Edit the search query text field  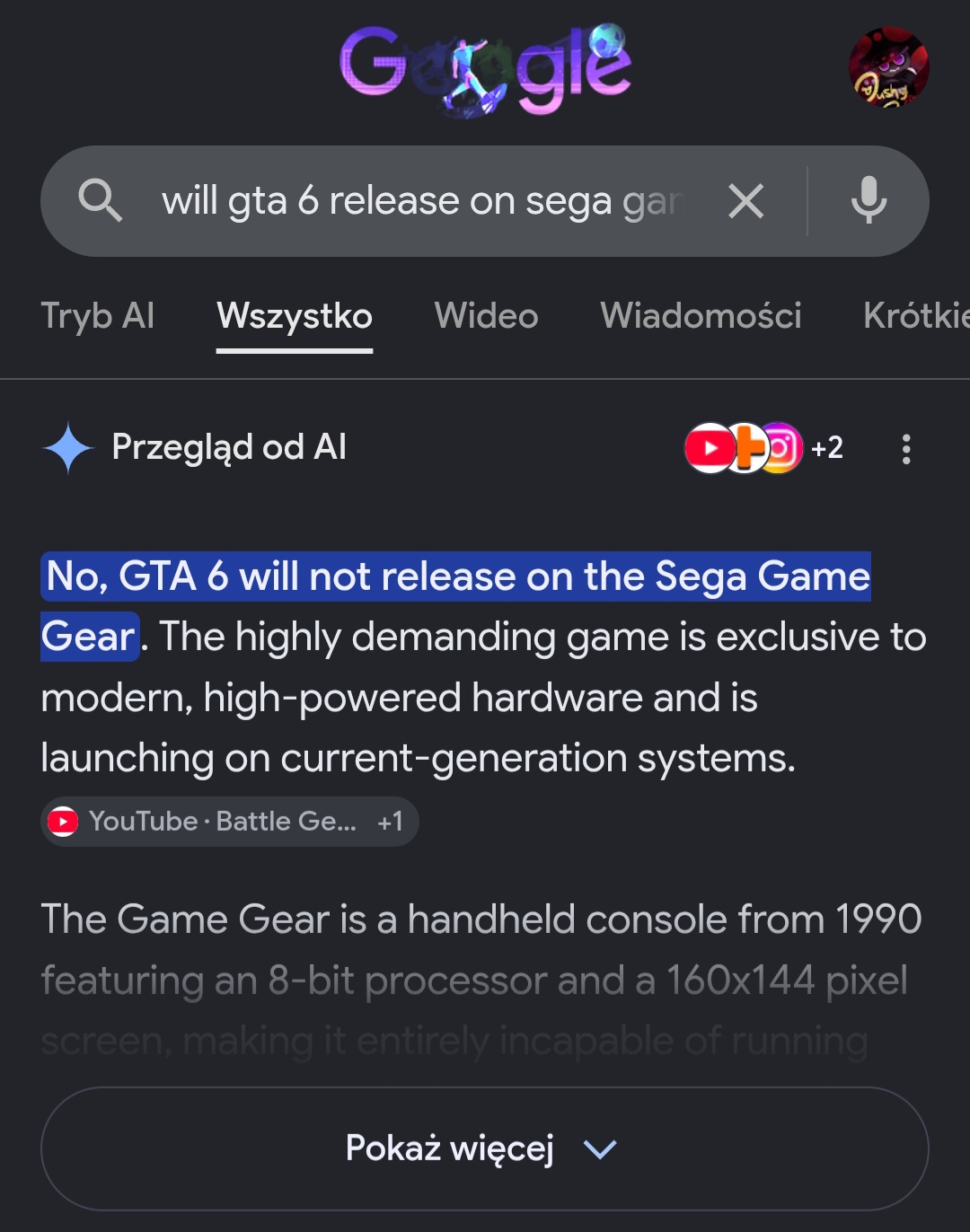(422, 201)
